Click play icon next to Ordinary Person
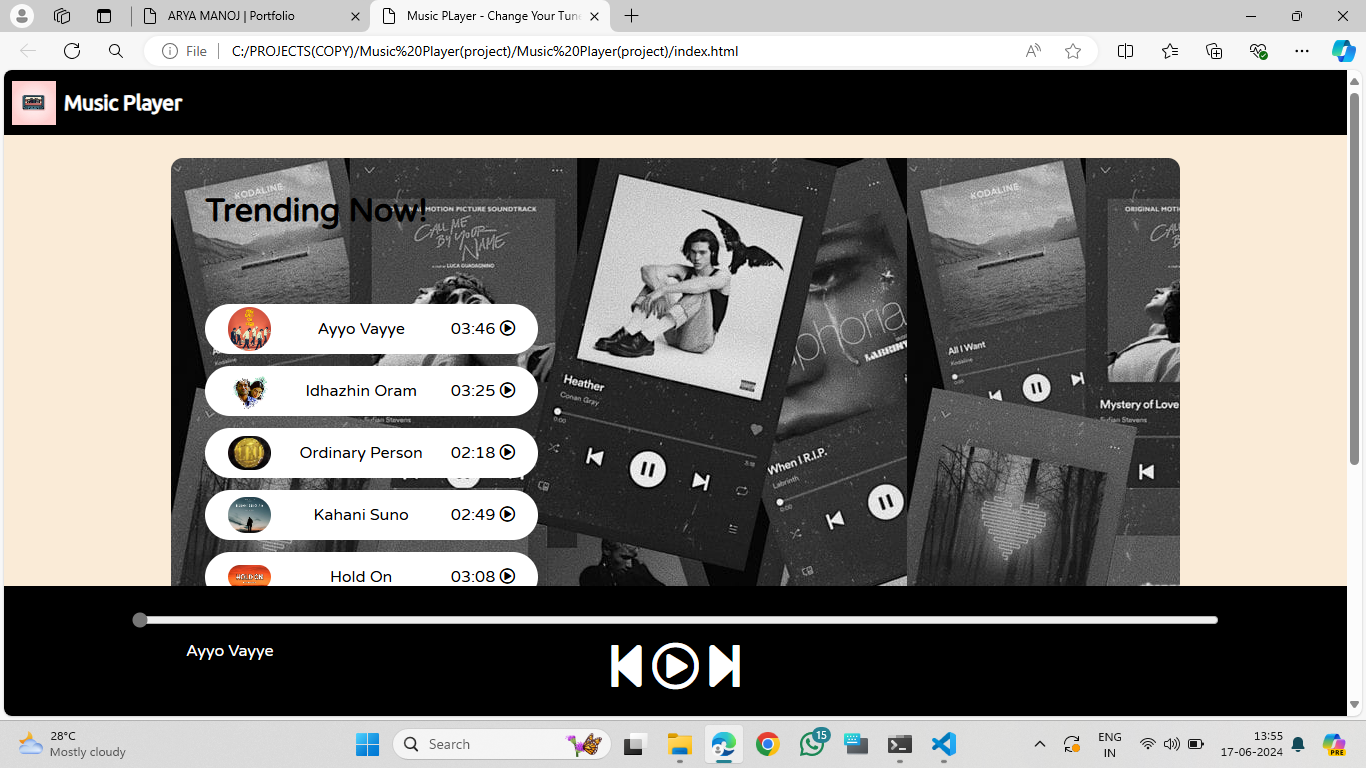This screenshot has height=768, width=1366. click(x=508, y=452)
